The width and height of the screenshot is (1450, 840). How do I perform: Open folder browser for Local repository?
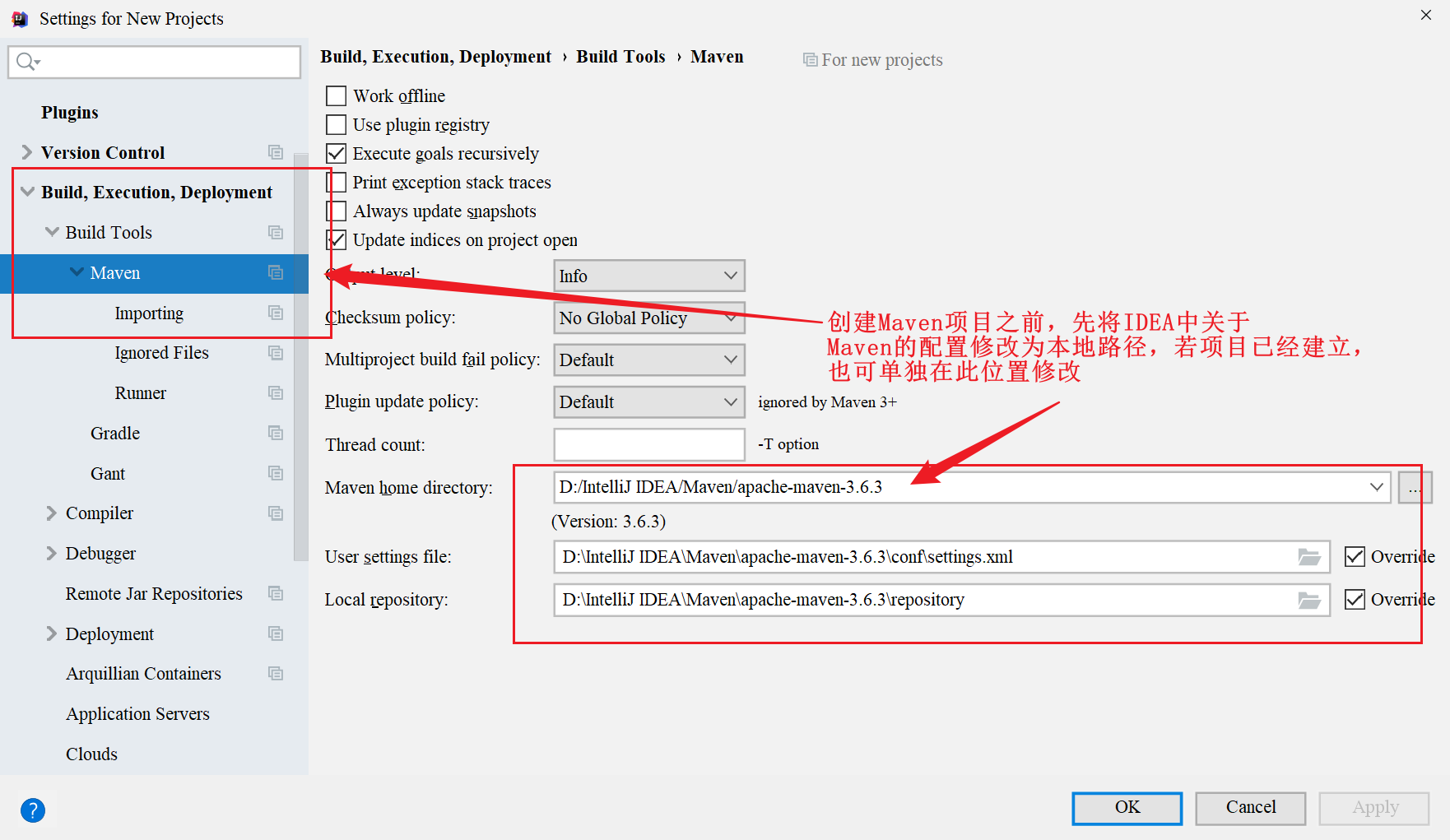tap(1309, 600)
